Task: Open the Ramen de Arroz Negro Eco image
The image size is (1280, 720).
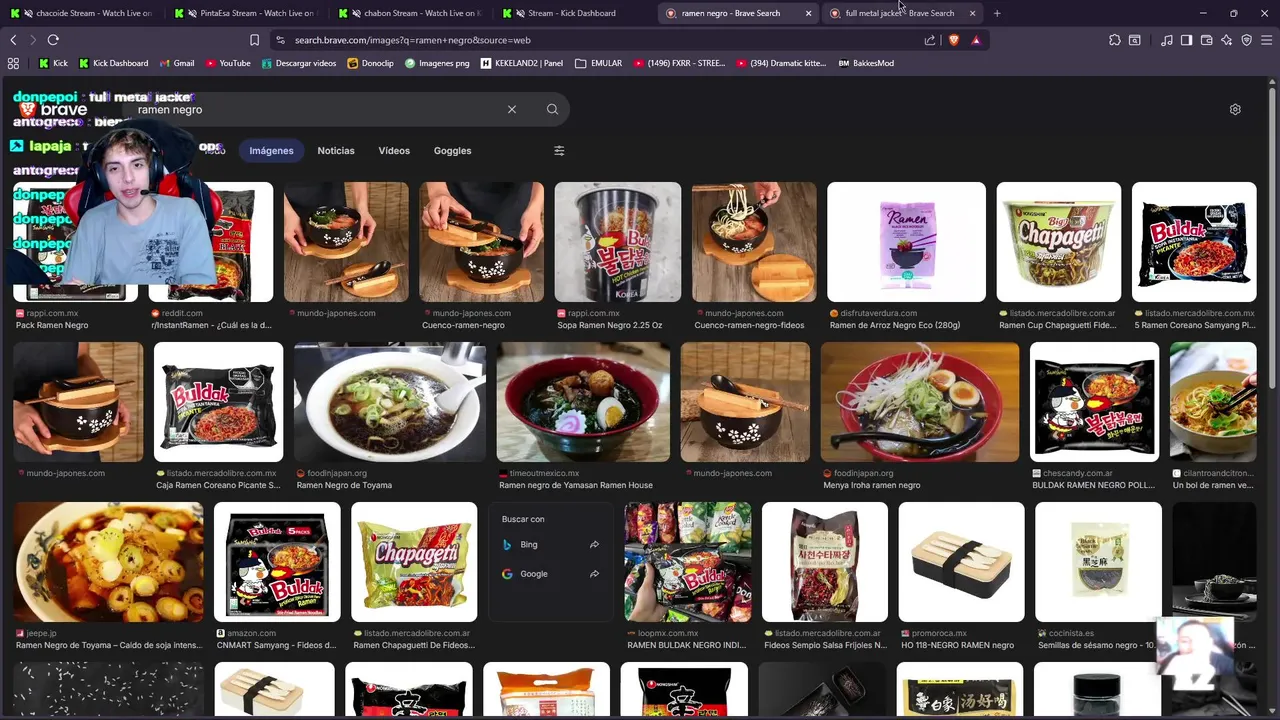Action: tap(906, 242)
